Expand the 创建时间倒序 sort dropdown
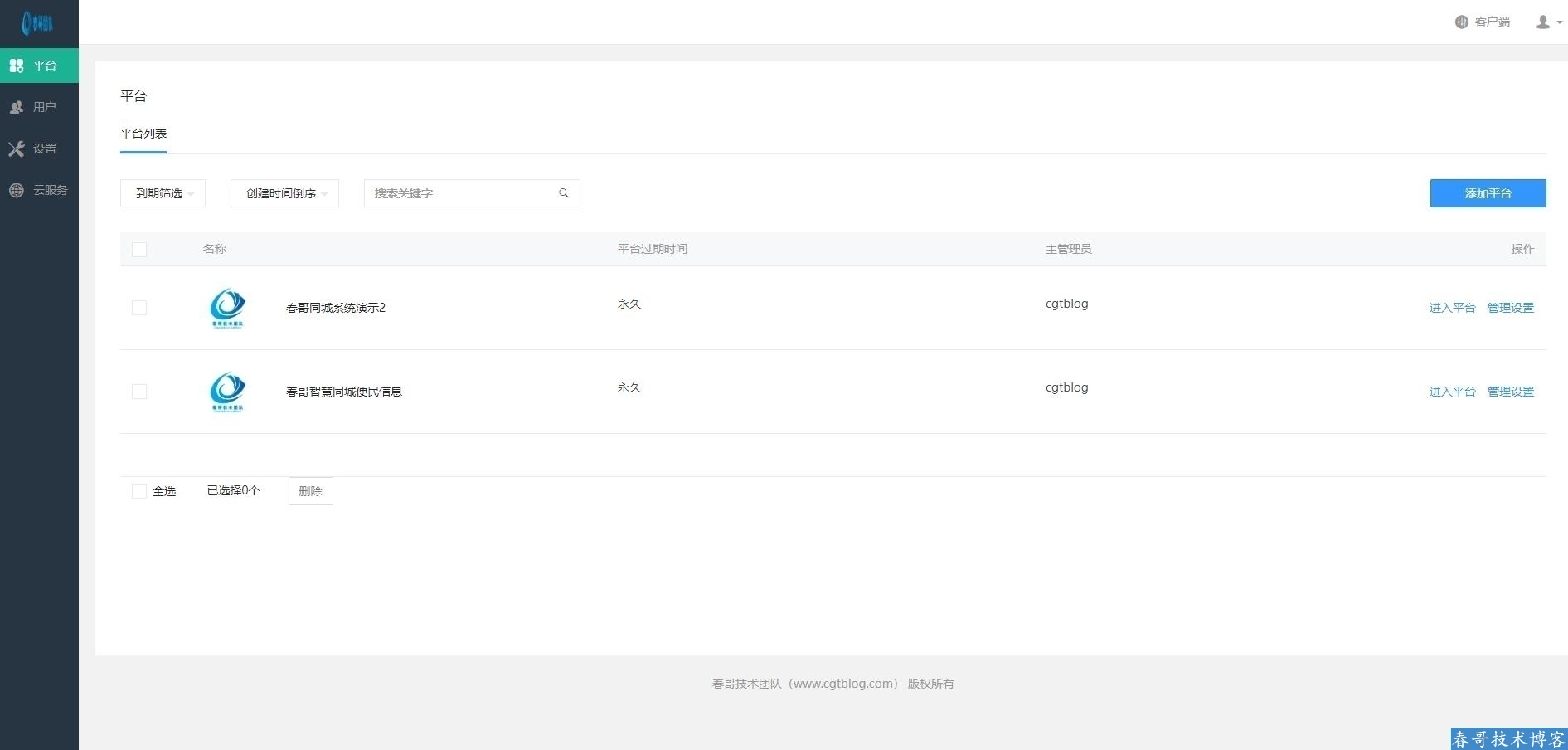This screenshot has width=1568, height=750. (284, 193)
